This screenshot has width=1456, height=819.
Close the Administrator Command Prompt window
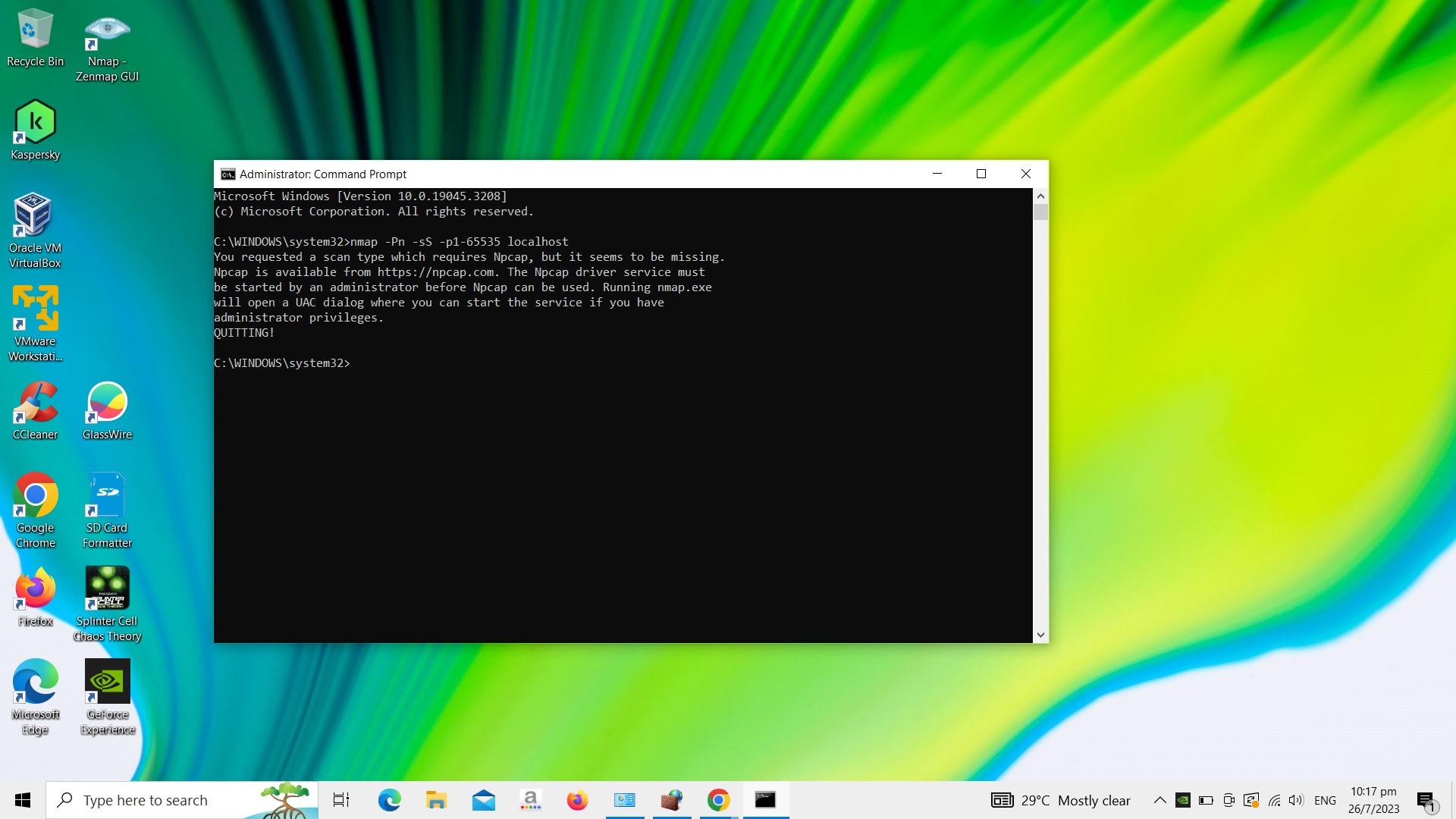[1026, 174]
